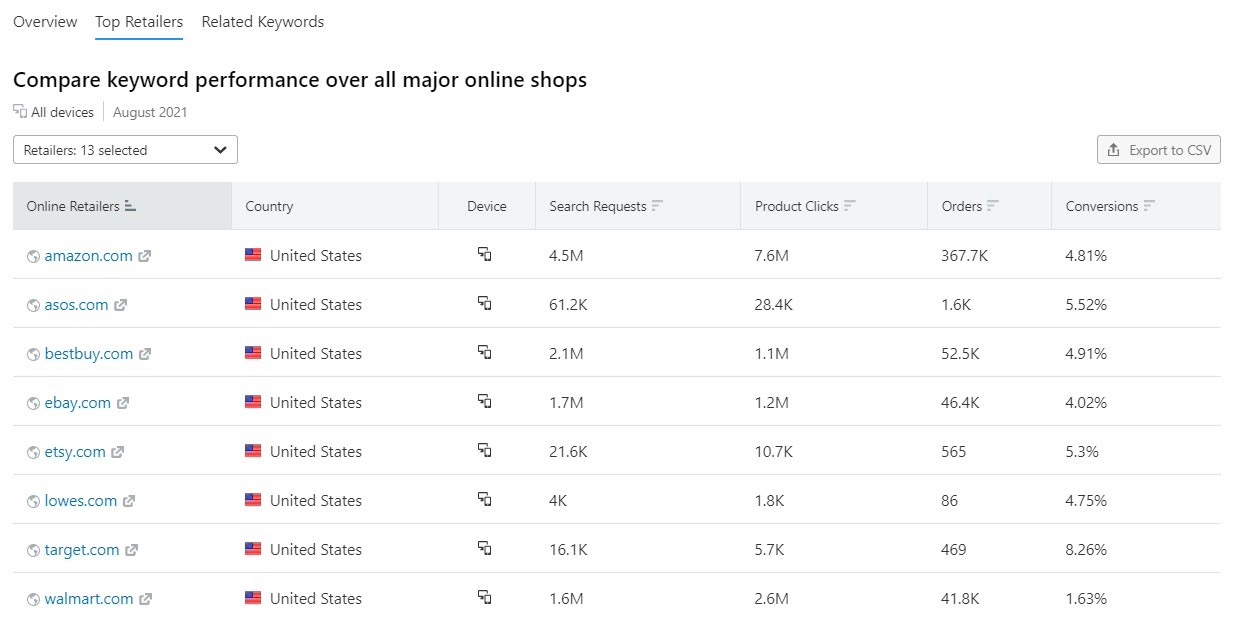Click the device icon in target.com row
Screen dimensions: 1235x625
click(485, 548)
